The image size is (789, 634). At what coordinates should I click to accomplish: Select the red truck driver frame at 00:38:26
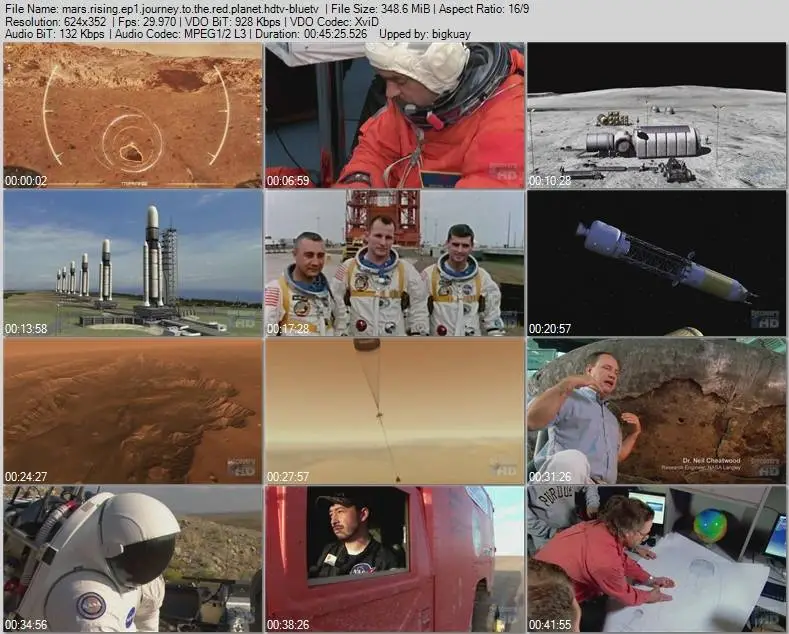click(x=395, y=559)
